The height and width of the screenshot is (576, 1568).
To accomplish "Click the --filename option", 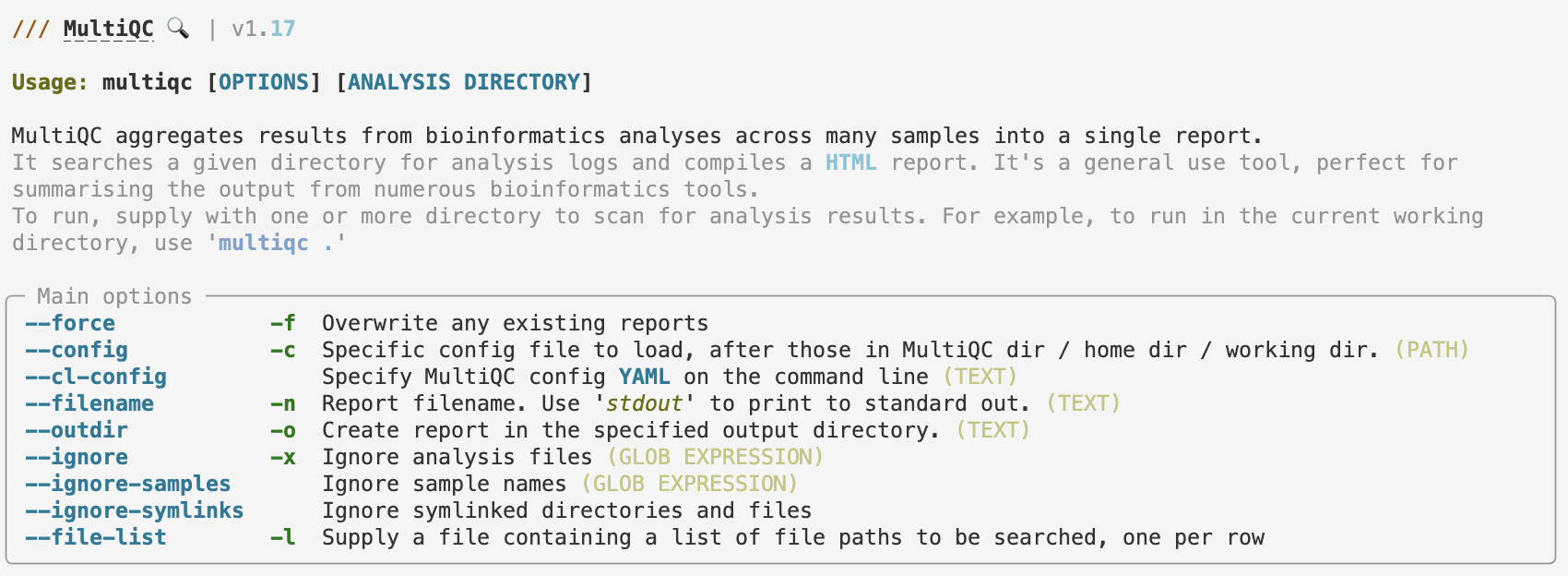I will click(89, 403).
